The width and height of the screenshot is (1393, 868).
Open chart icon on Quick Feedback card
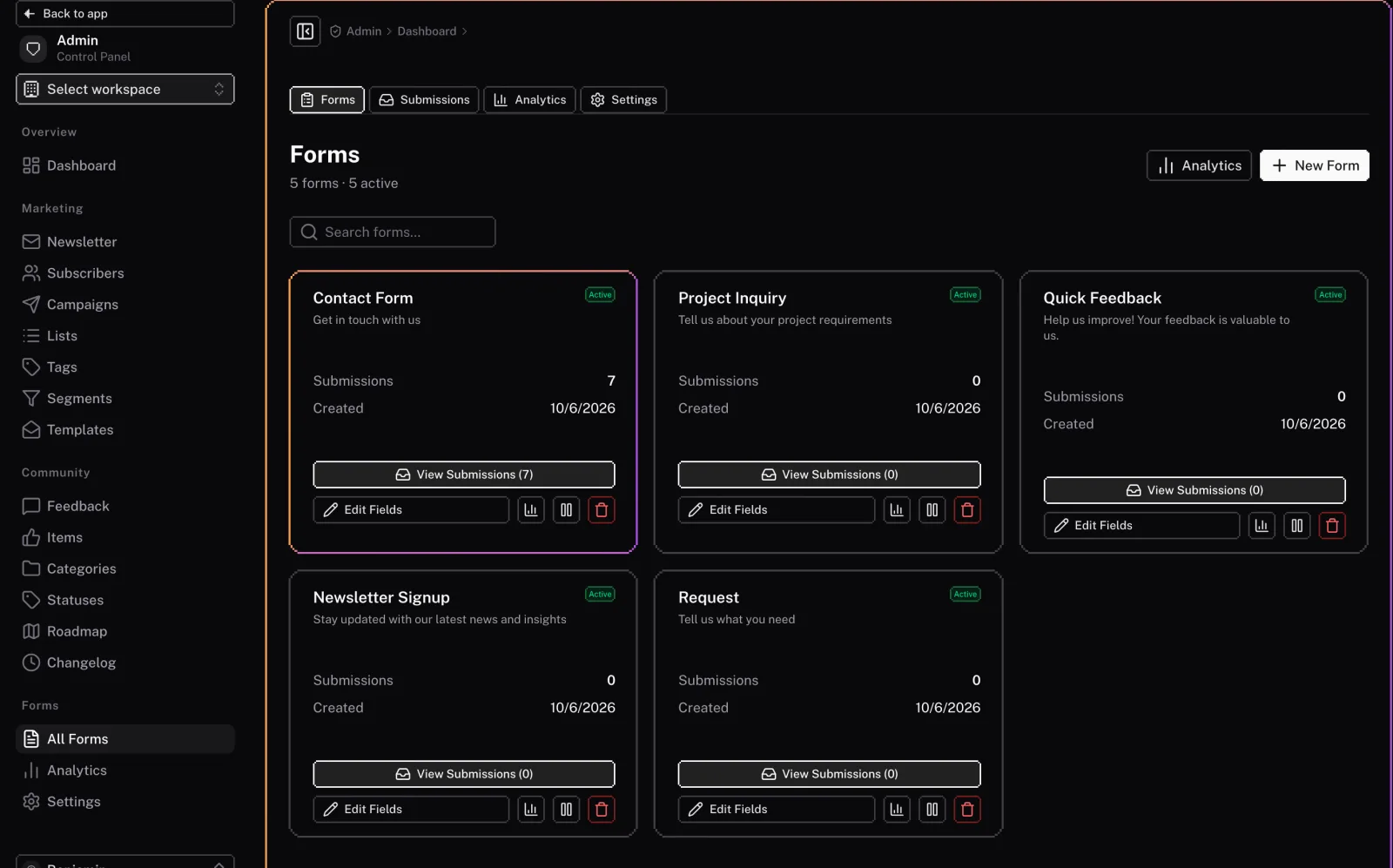[1262, 526]
